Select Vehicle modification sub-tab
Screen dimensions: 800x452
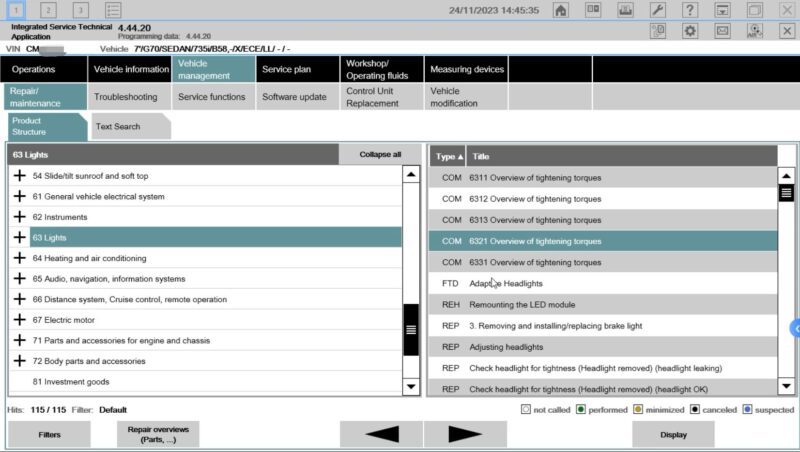click(x=466, y=97)
